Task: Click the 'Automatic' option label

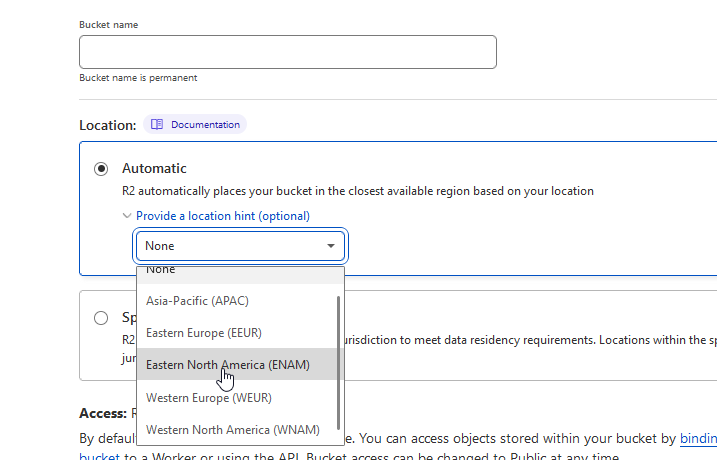Action: pyautogui.click(x=154, y=169)
